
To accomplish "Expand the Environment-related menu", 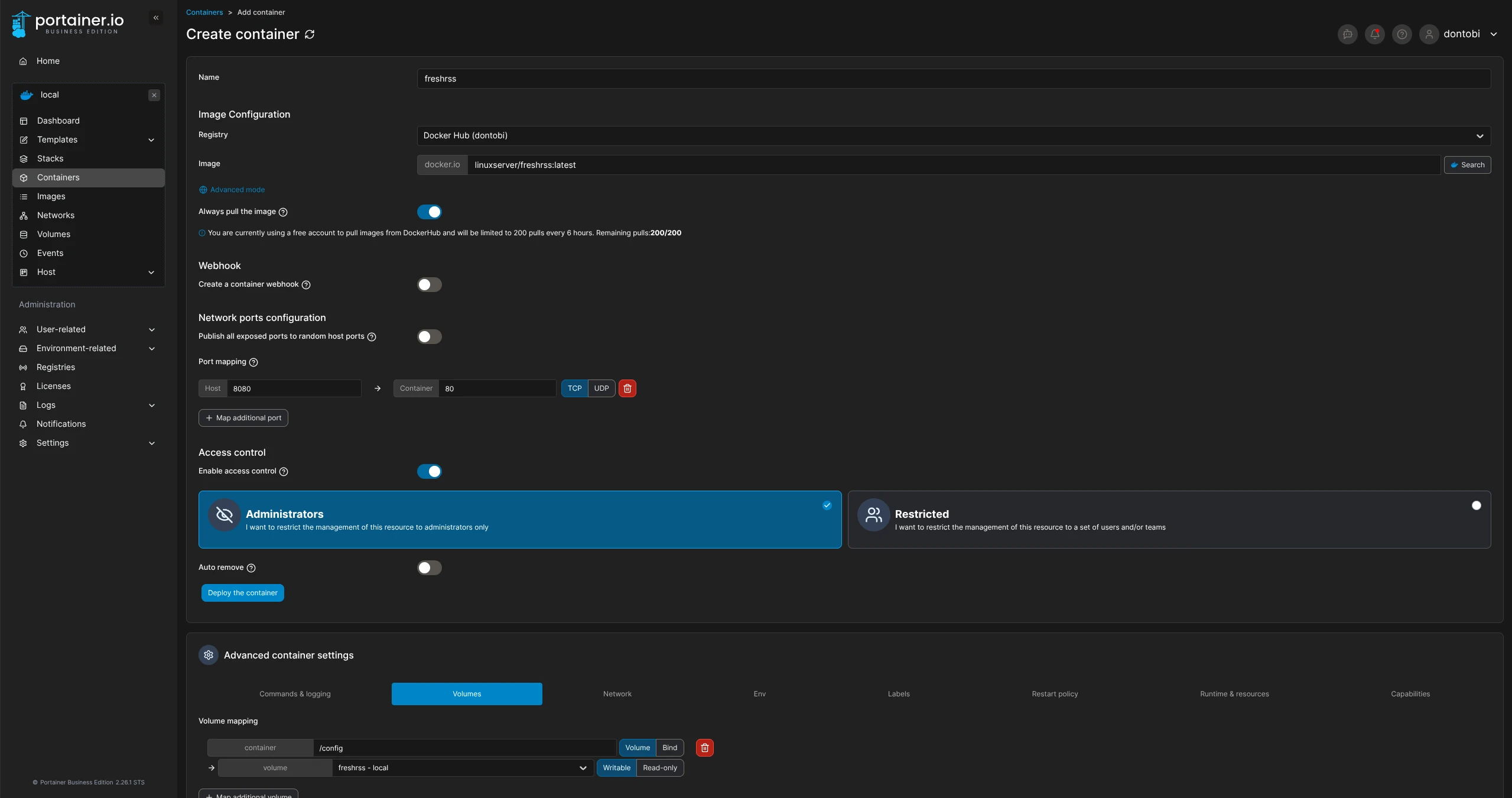I will click(x=152, y=349).
